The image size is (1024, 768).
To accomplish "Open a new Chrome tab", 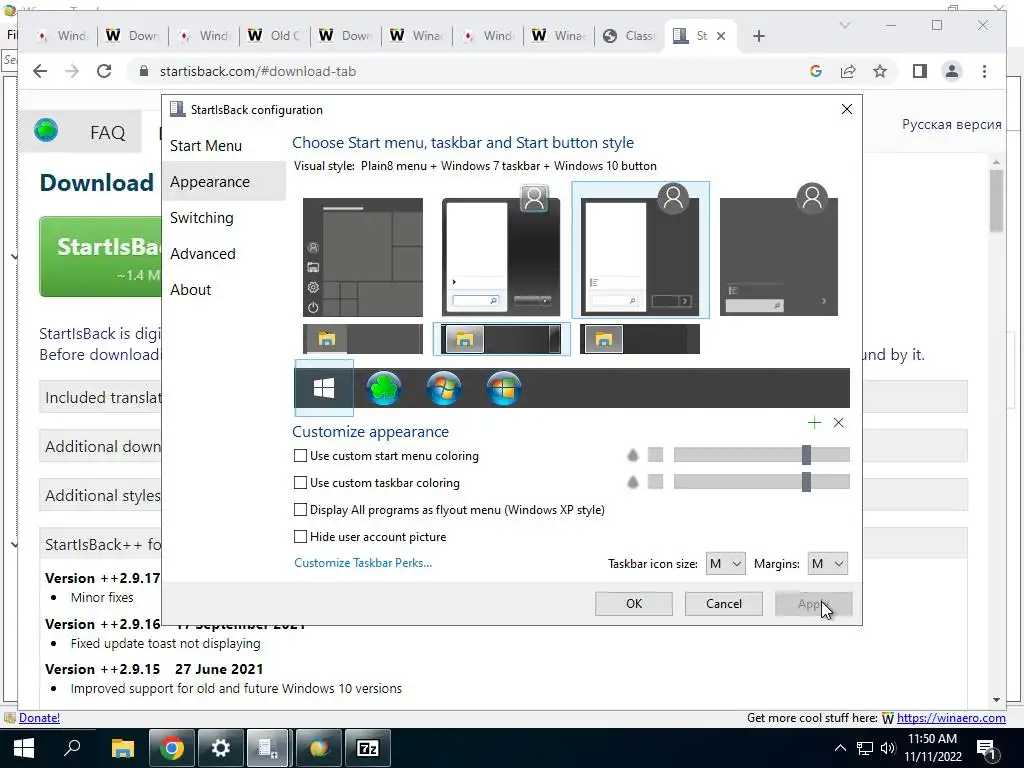I will click(758, 36).
